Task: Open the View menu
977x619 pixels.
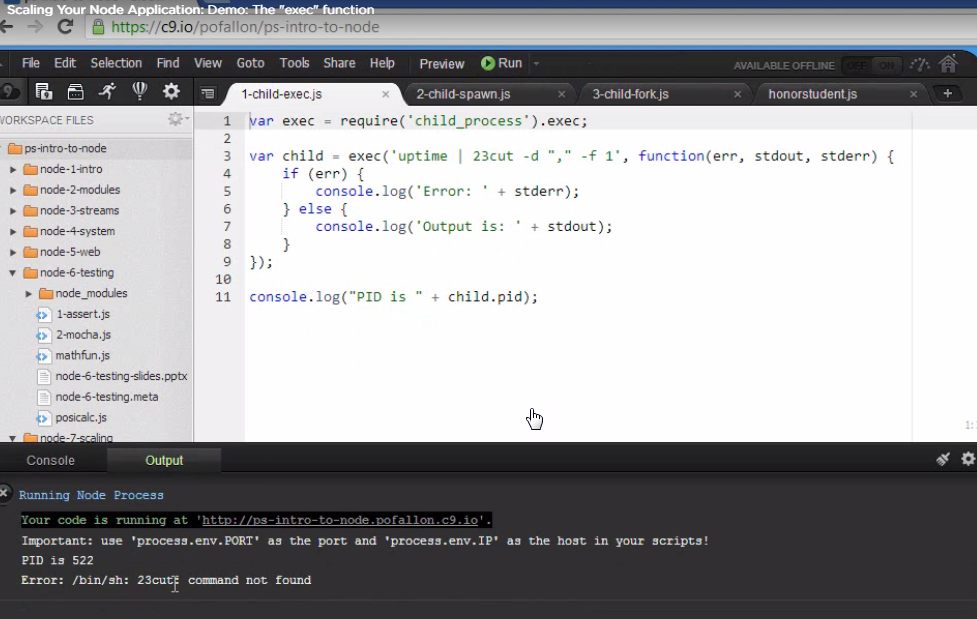Action: click(x=207, y=63)
